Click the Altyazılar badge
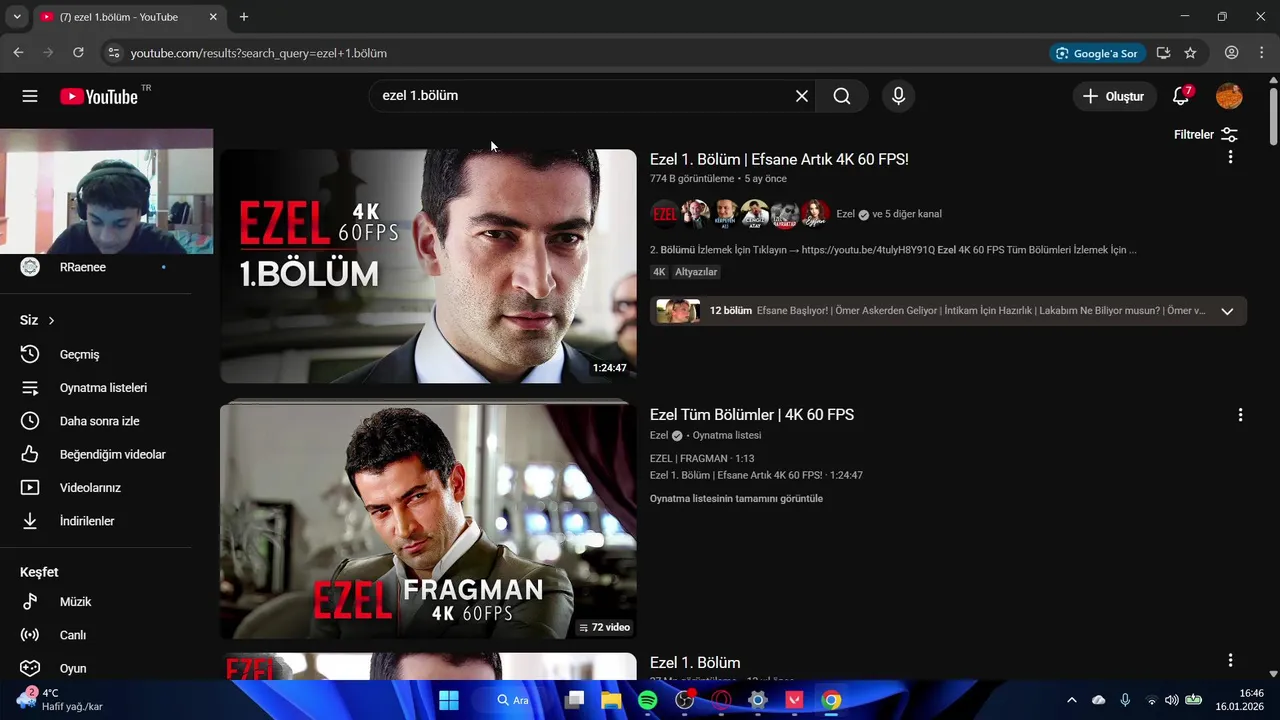The width and height of the screenshot is (1280, 720). (x=695, y=272)
